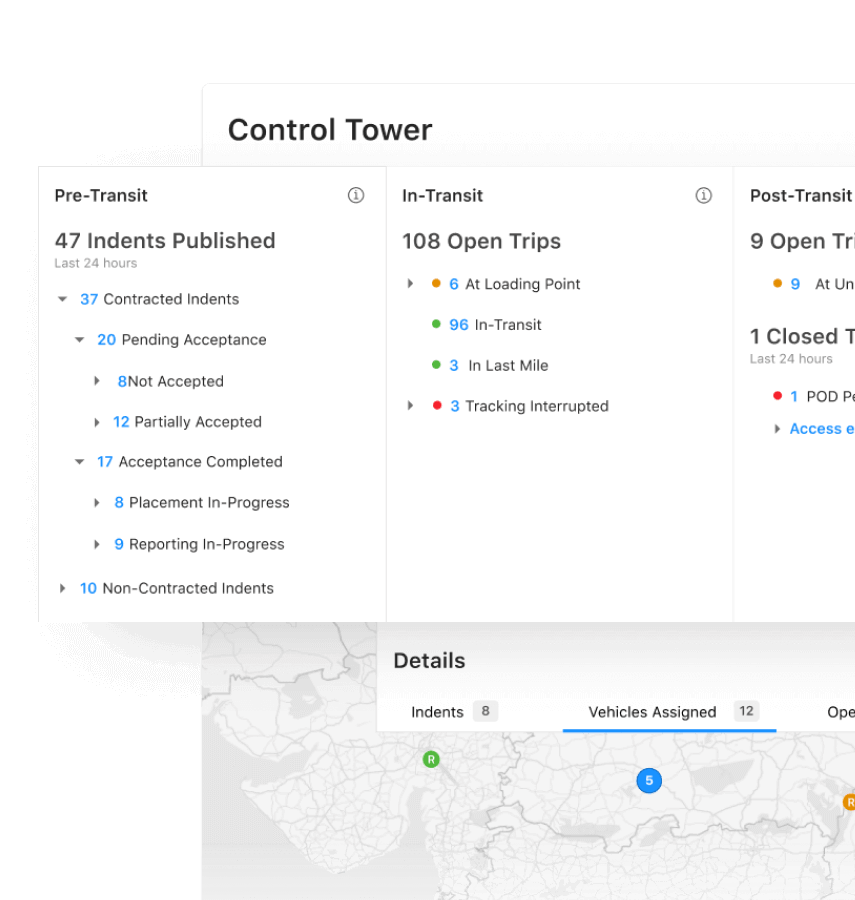Collapse the Acceptance Completed section
This screenshot has height=900, width=855.
coord(80,462)
